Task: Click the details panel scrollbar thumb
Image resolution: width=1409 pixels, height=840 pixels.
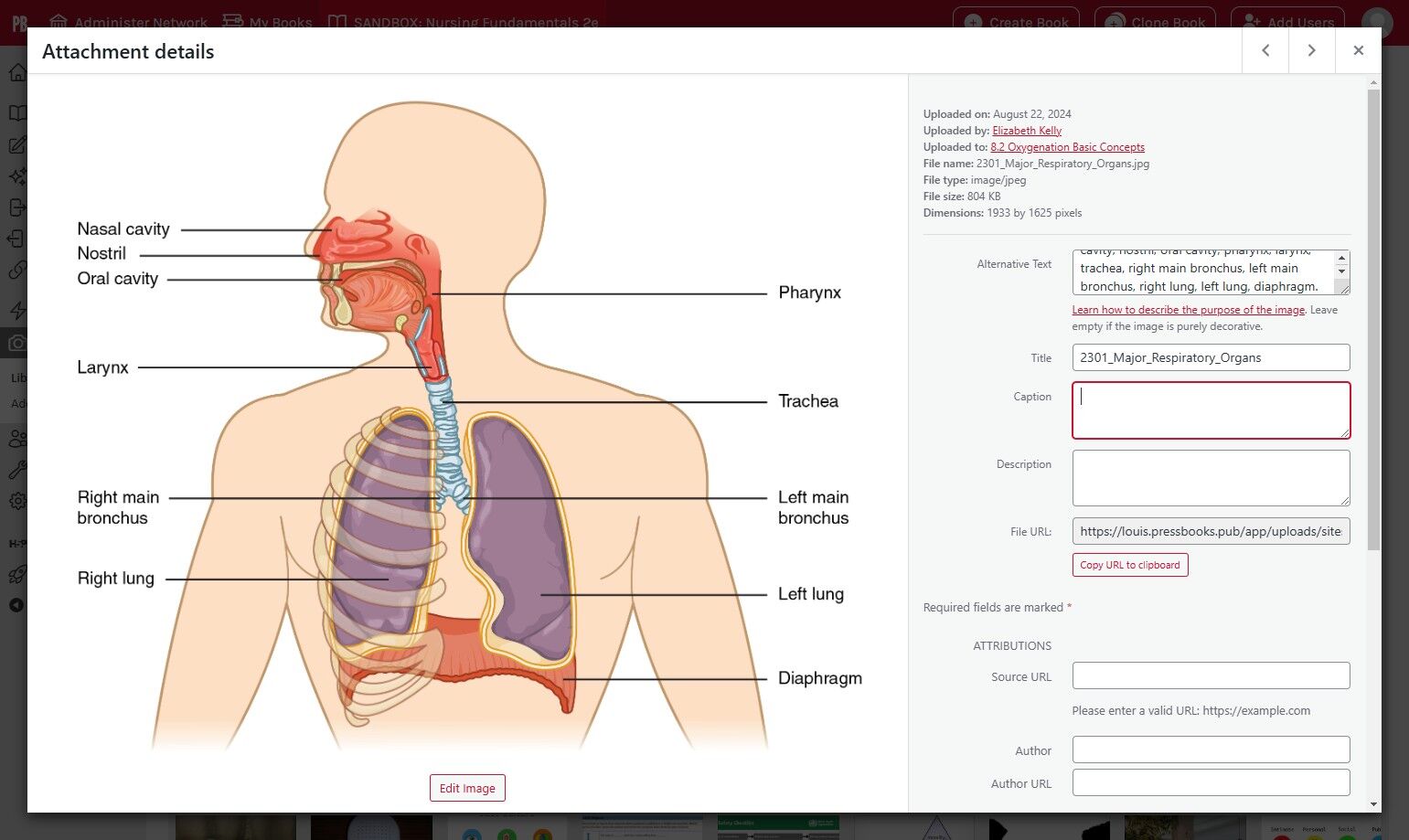Action: 1373,320
